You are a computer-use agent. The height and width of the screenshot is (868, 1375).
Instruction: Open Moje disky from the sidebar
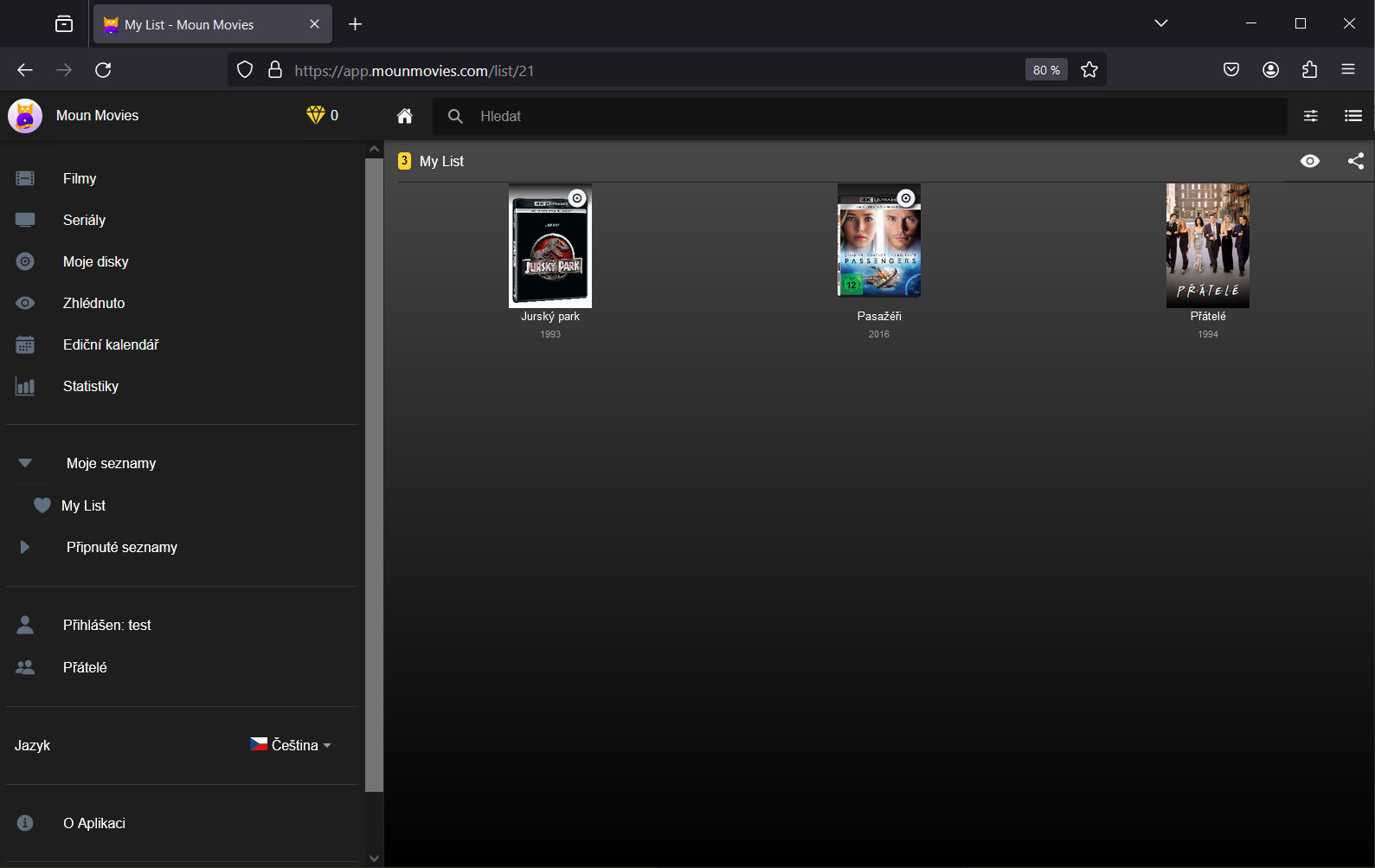95,261
